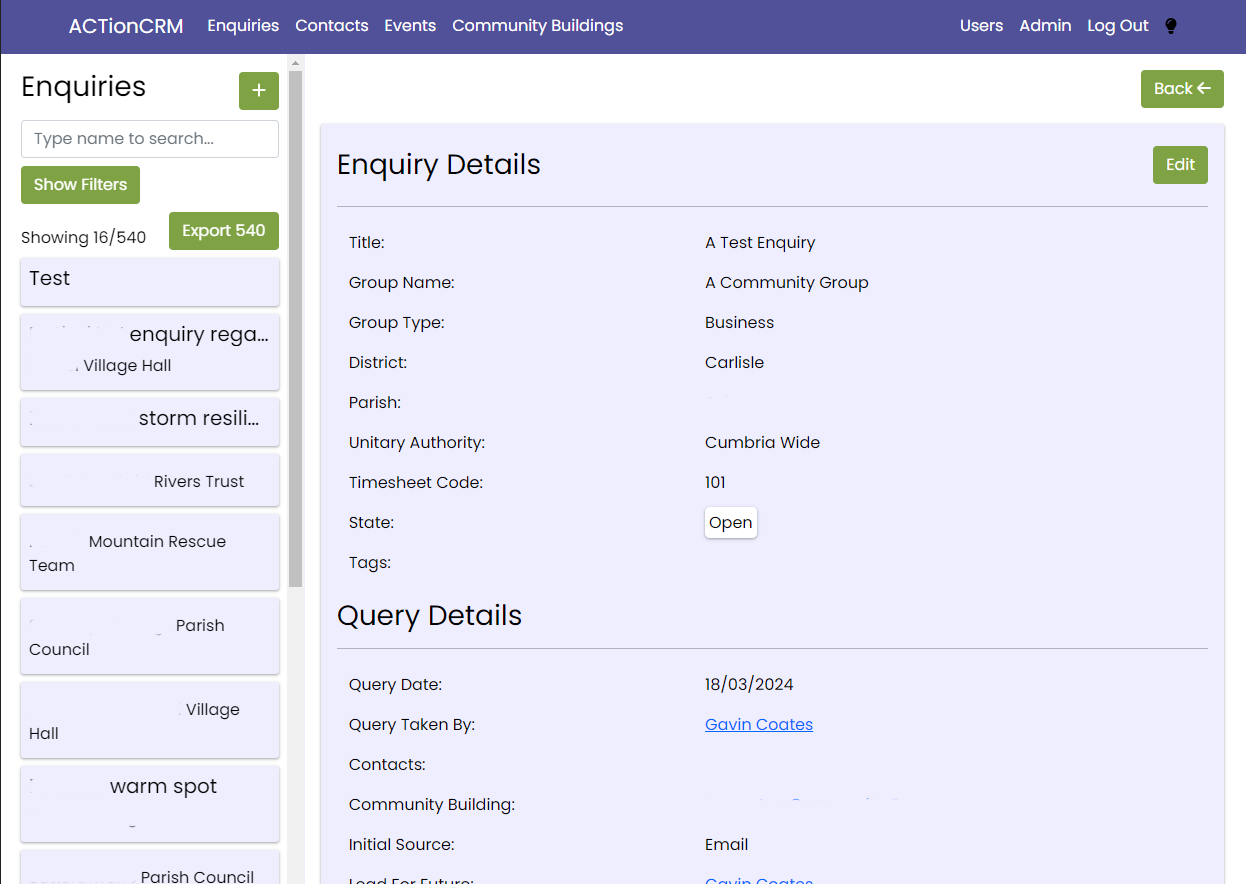Focus the name search input field
The width and height of the screenshot is (1246, 884).
click(150, 139)
